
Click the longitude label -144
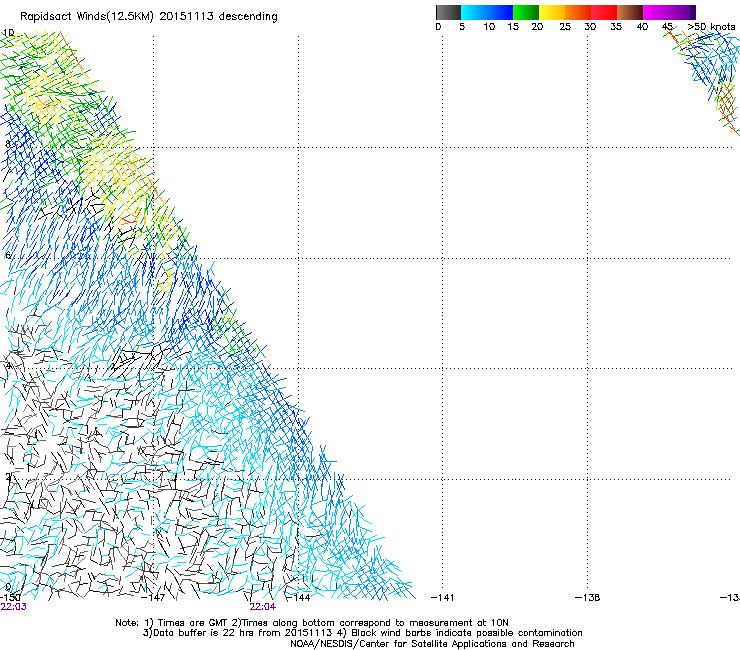[298, 598]
